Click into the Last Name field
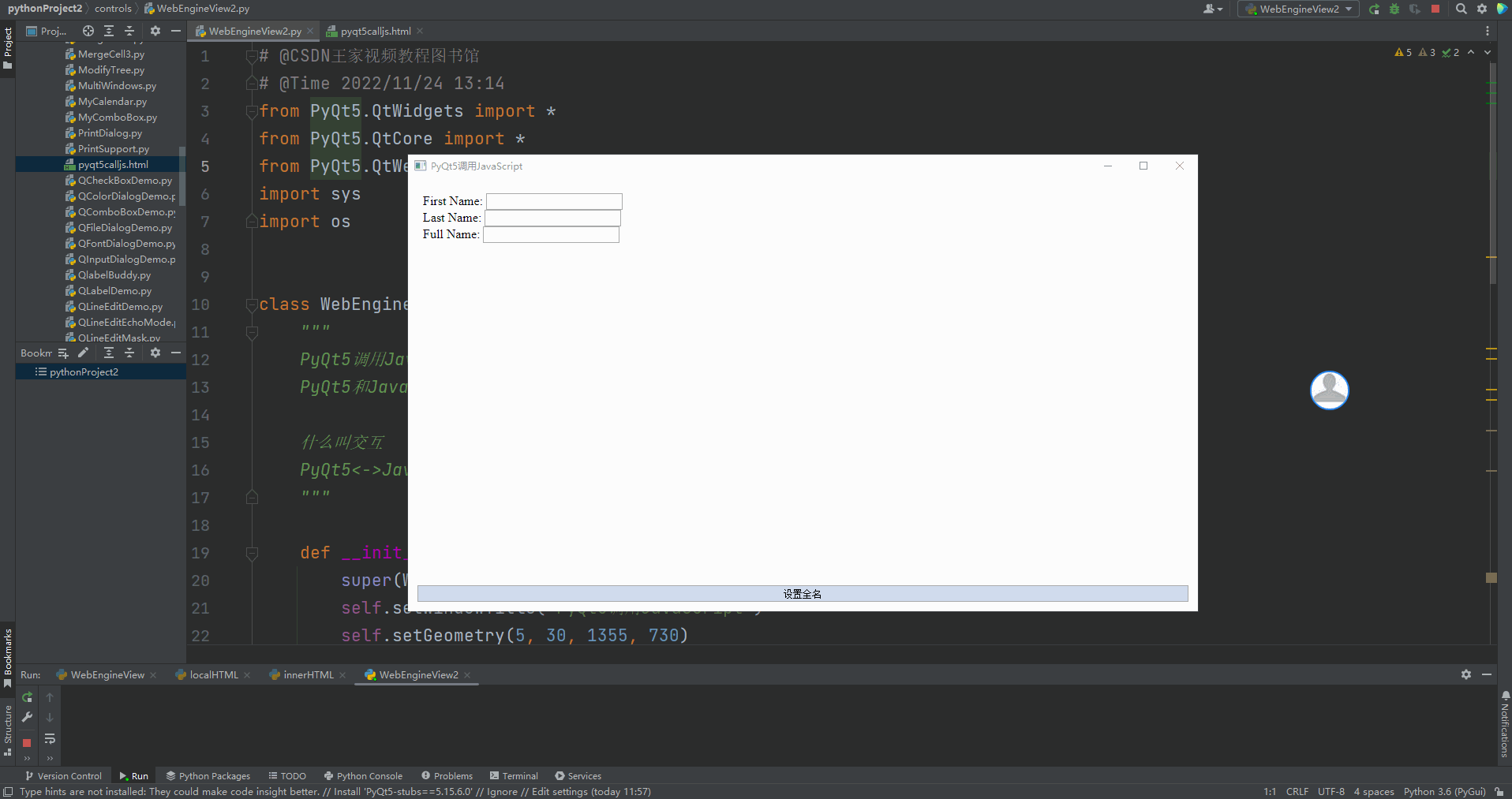The width and height of the screenshot is (1512, 799). [x=552, y=218]
